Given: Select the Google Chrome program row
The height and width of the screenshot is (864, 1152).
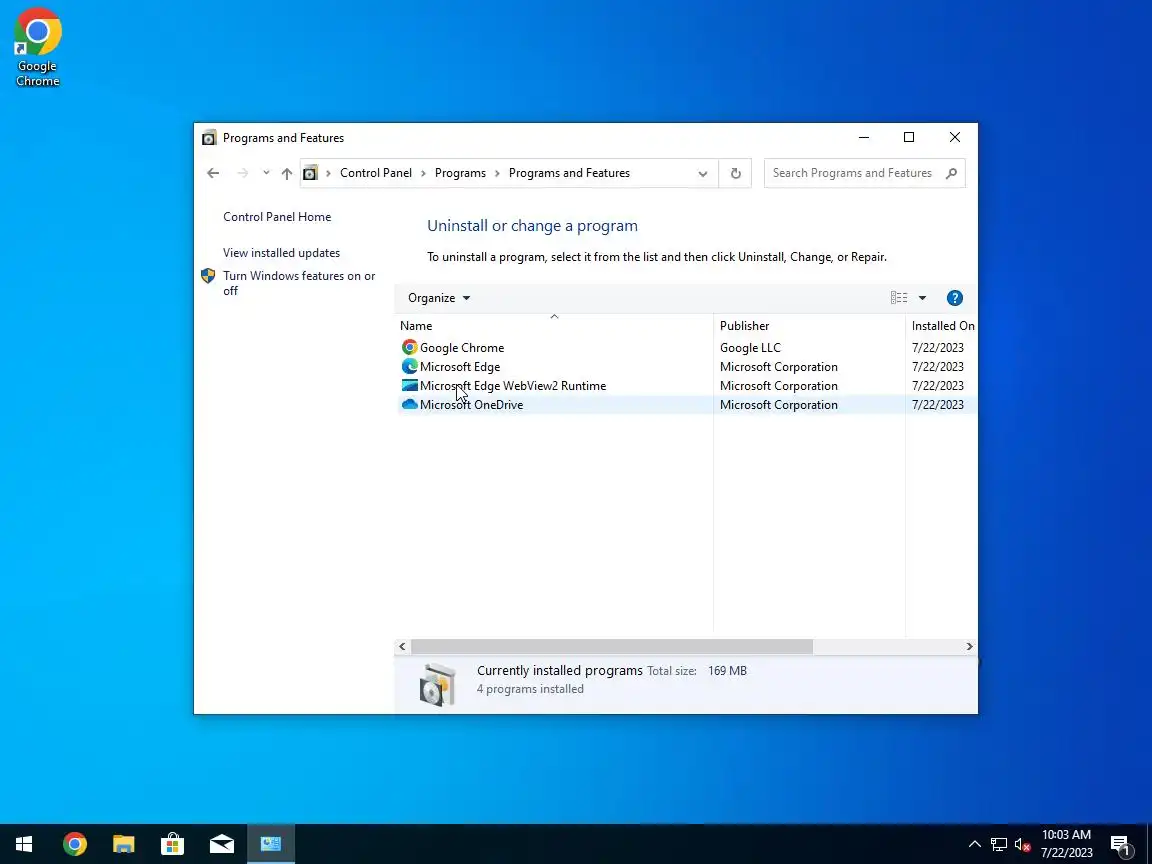Looking at the screenshot, I should (687, 348).
